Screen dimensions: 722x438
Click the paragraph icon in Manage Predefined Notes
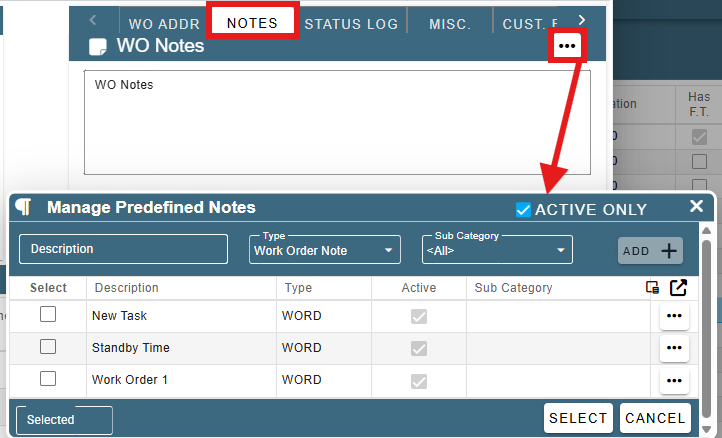coord(23,207)
